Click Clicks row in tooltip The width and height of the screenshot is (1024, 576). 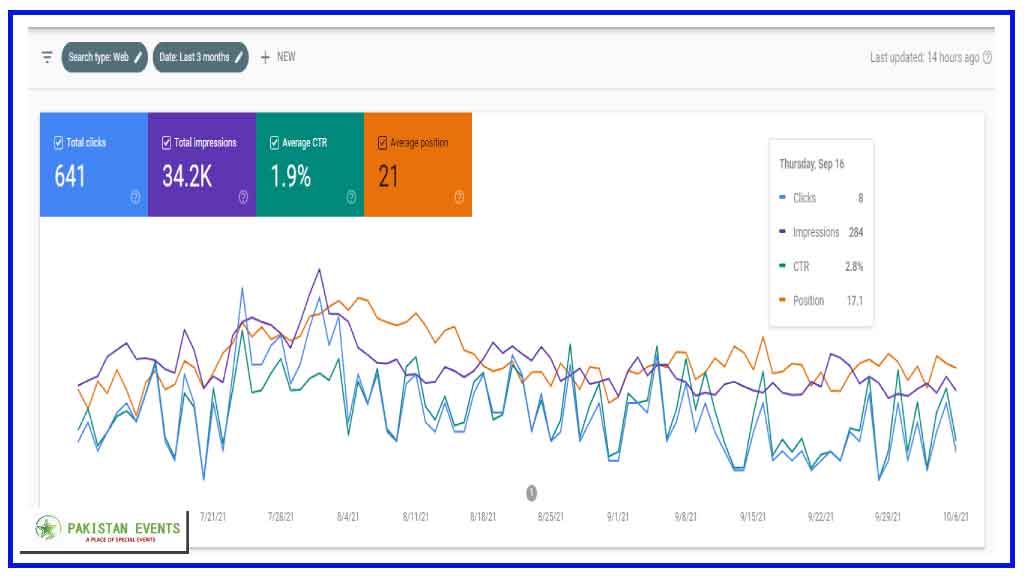pos(821,198)
